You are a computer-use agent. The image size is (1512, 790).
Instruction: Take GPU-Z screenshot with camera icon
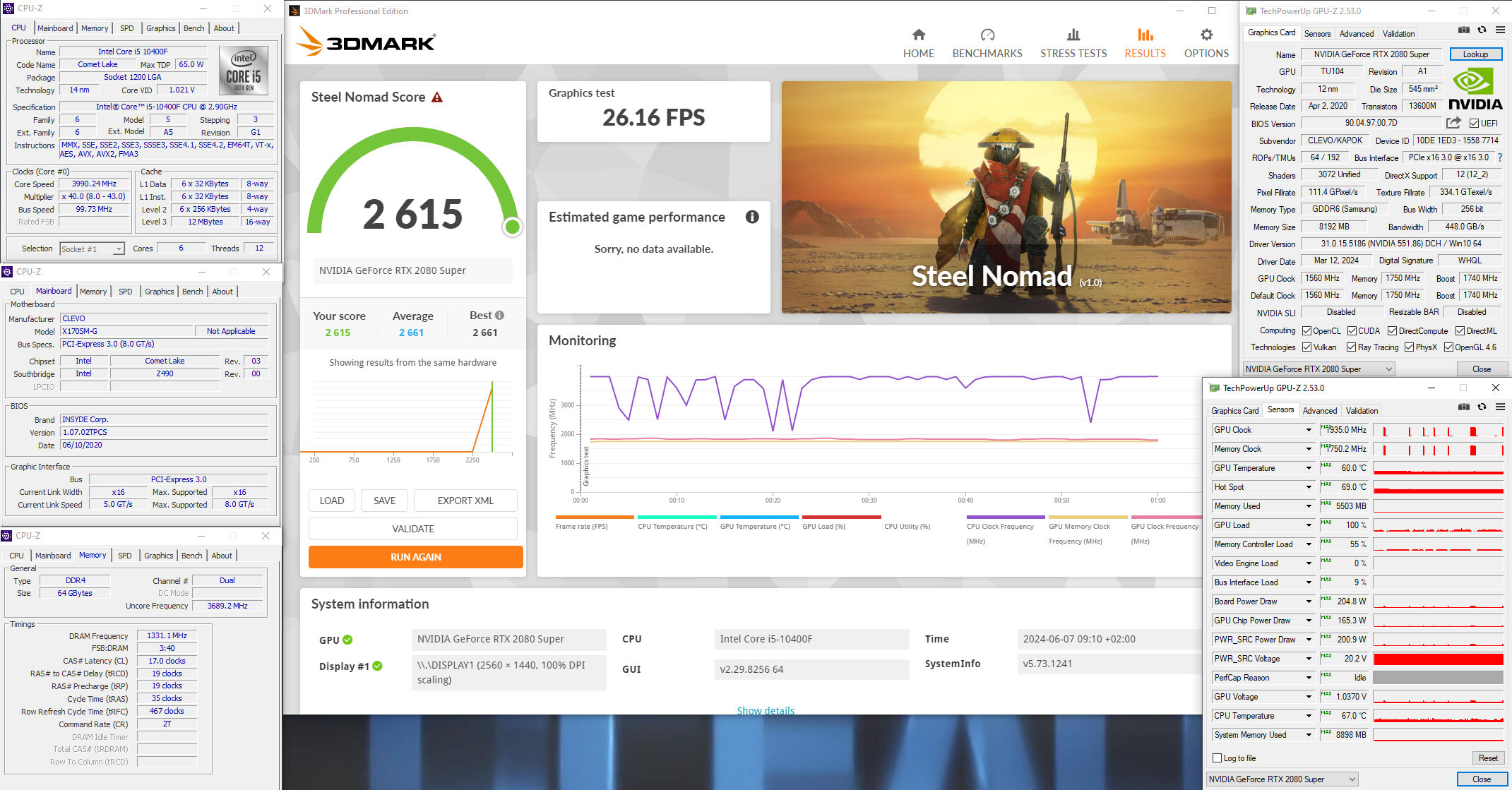1463,30
